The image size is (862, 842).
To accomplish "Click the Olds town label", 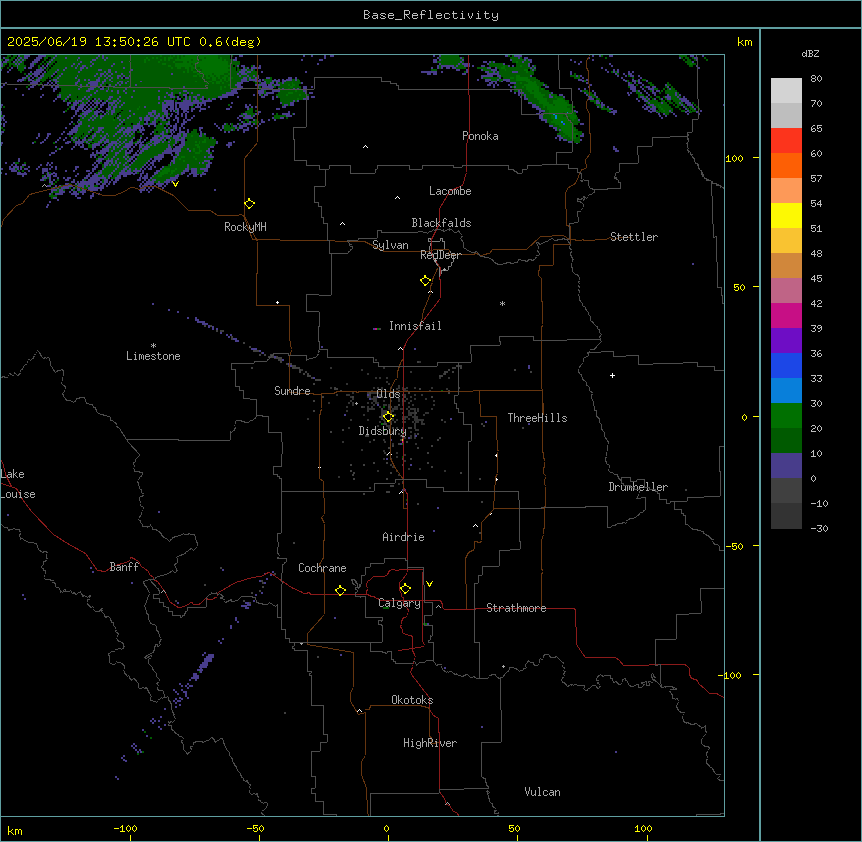I will click(x=388, y=394).
